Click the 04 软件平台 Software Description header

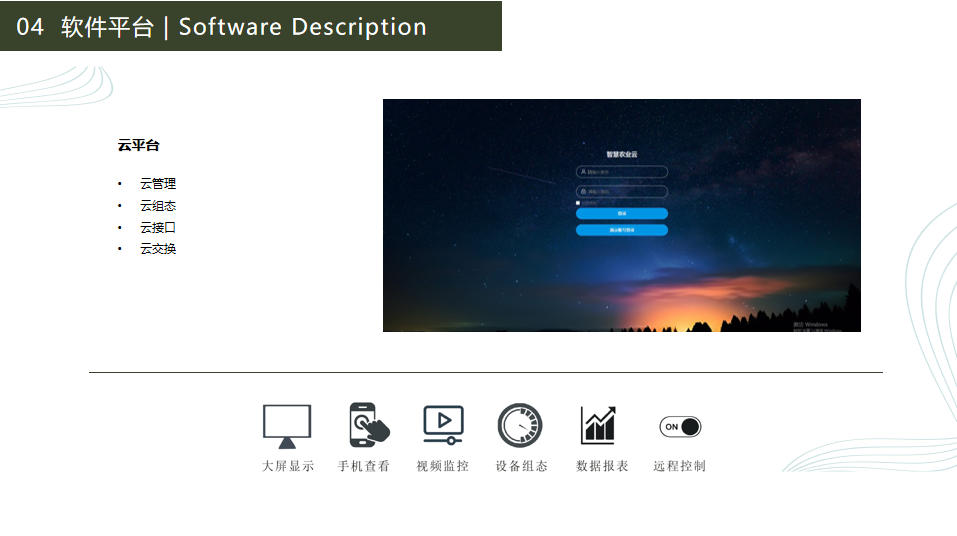(x=222, y=27)
